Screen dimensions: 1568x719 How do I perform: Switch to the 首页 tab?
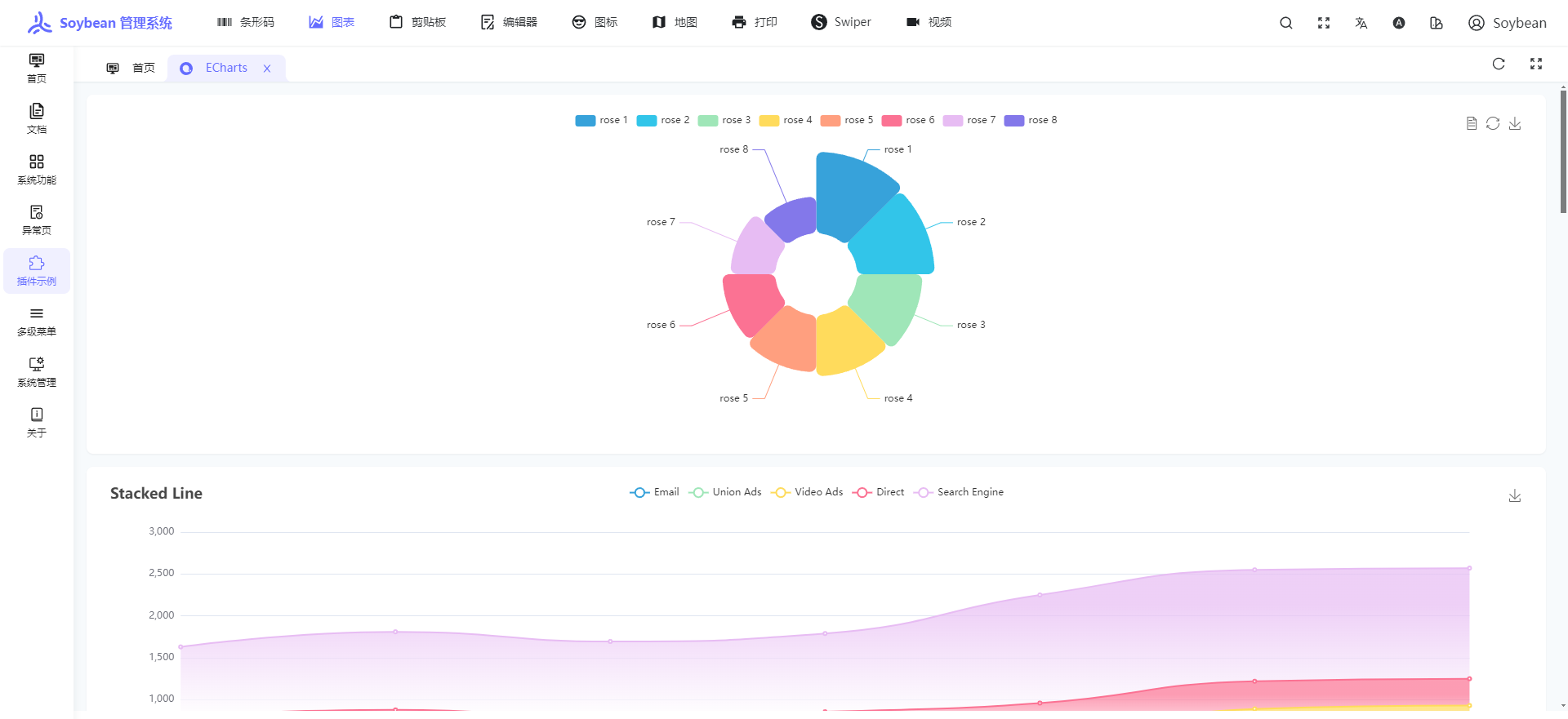131,68
